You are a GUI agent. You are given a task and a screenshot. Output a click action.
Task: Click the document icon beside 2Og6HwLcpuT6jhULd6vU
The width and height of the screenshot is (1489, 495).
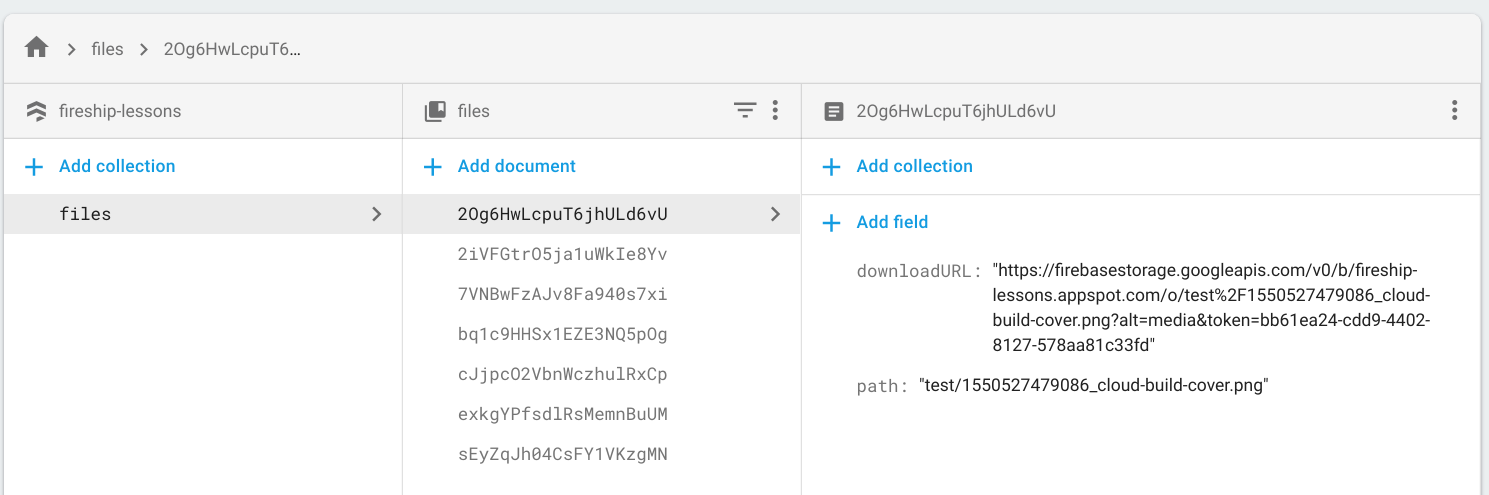(x=833, y=111)
